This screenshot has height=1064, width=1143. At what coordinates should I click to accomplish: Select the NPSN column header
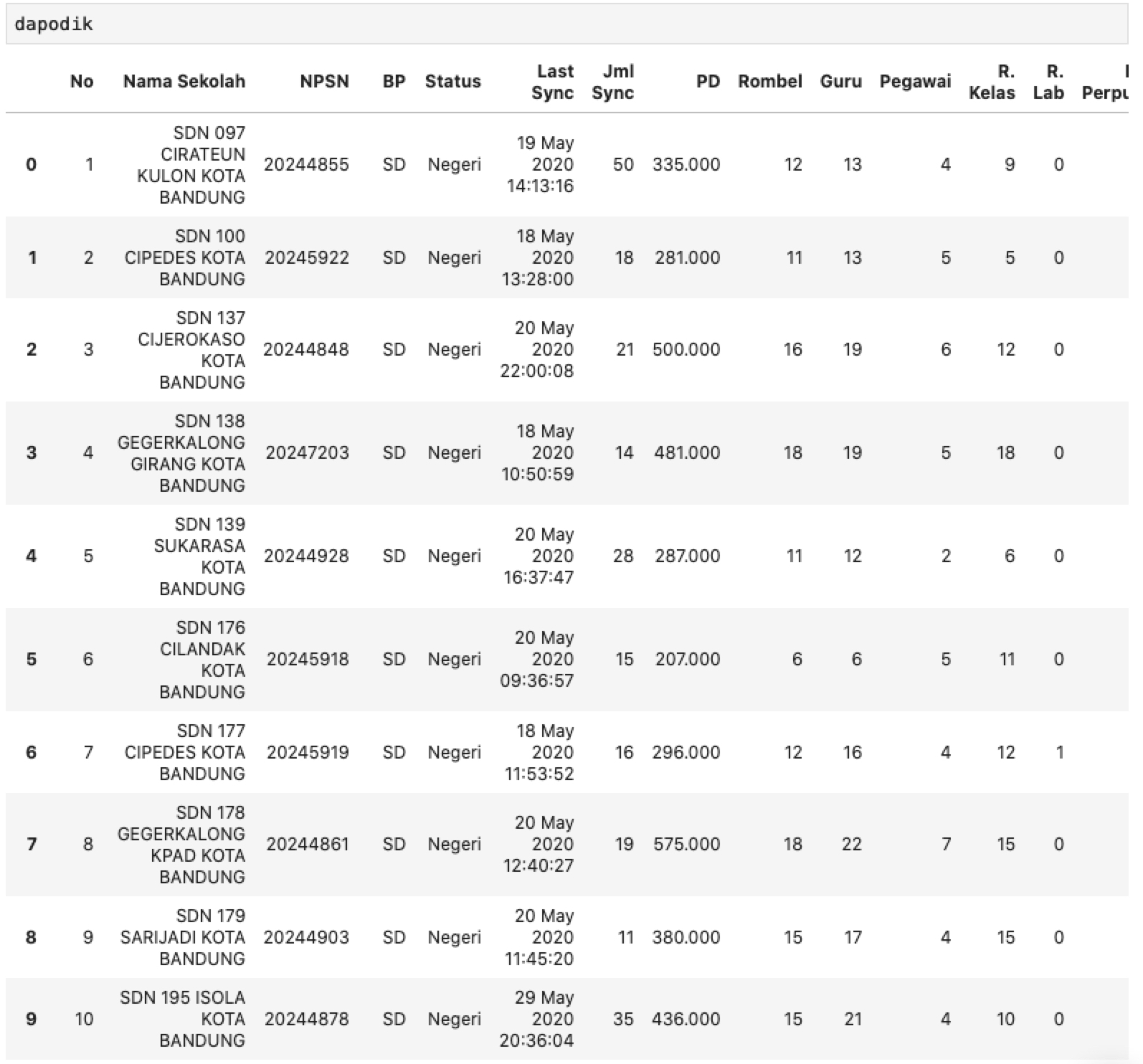pos(324,82)
